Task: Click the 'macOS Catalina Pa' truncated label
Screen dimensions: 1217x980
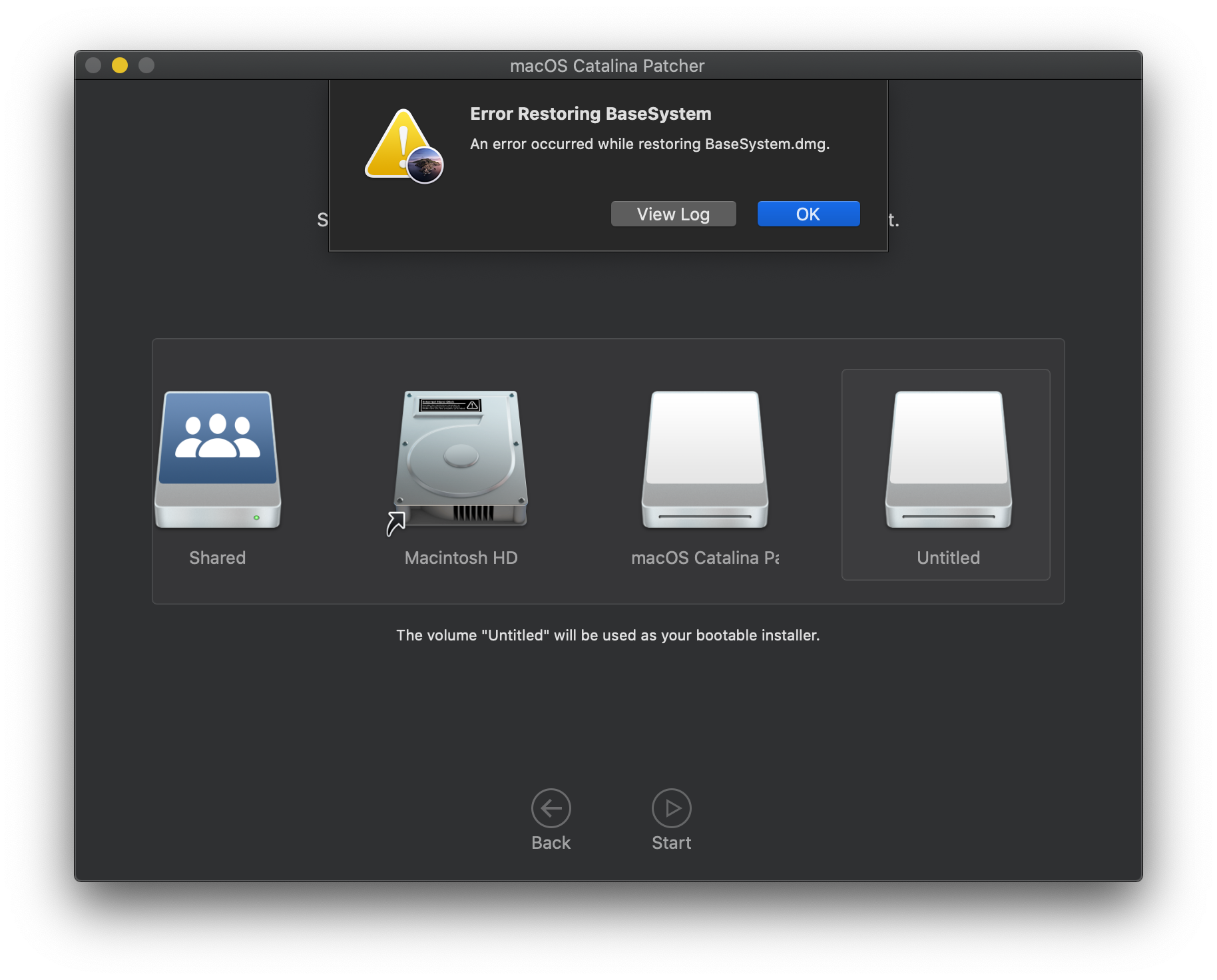Action: coord(705,557)
